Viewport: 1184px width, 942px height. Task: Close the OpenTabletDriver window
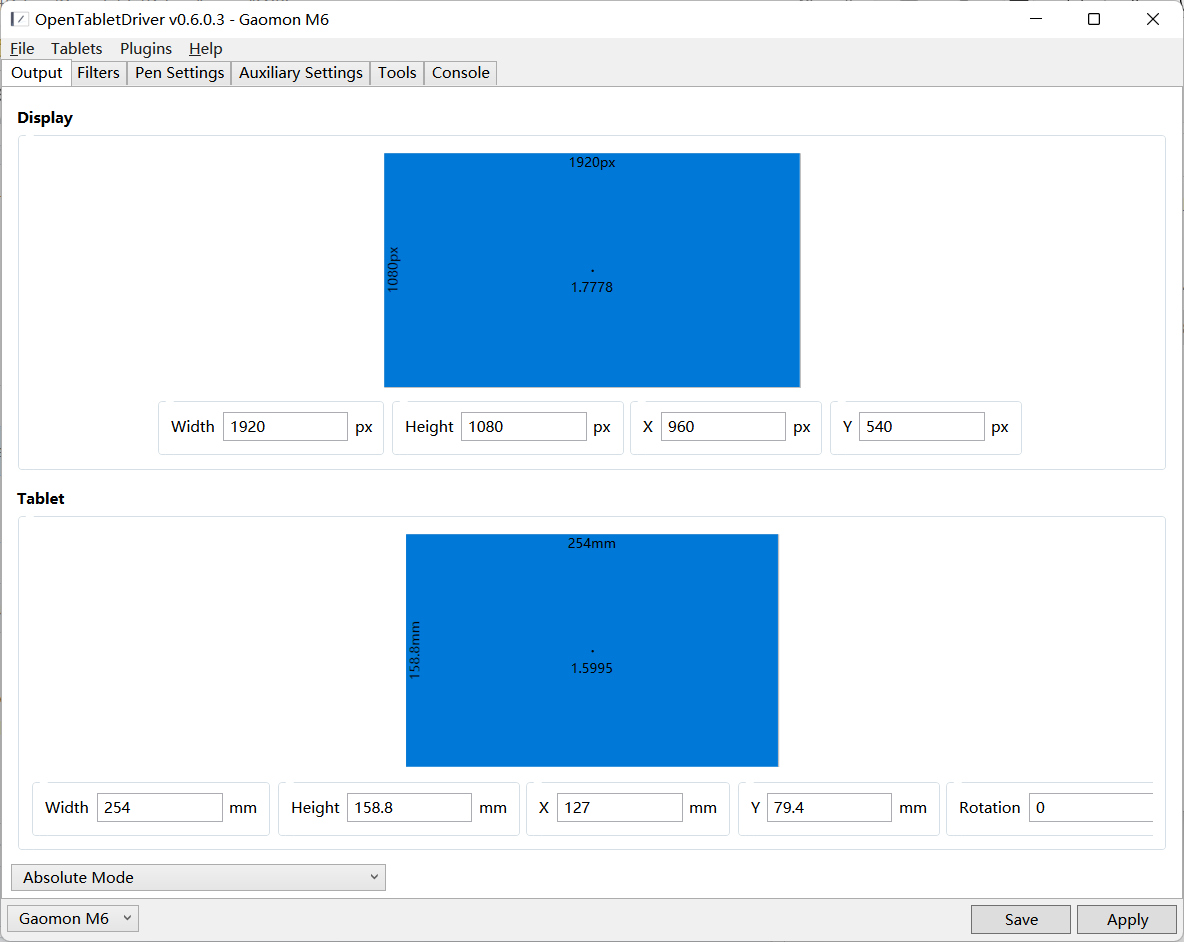pos(1152,19)
